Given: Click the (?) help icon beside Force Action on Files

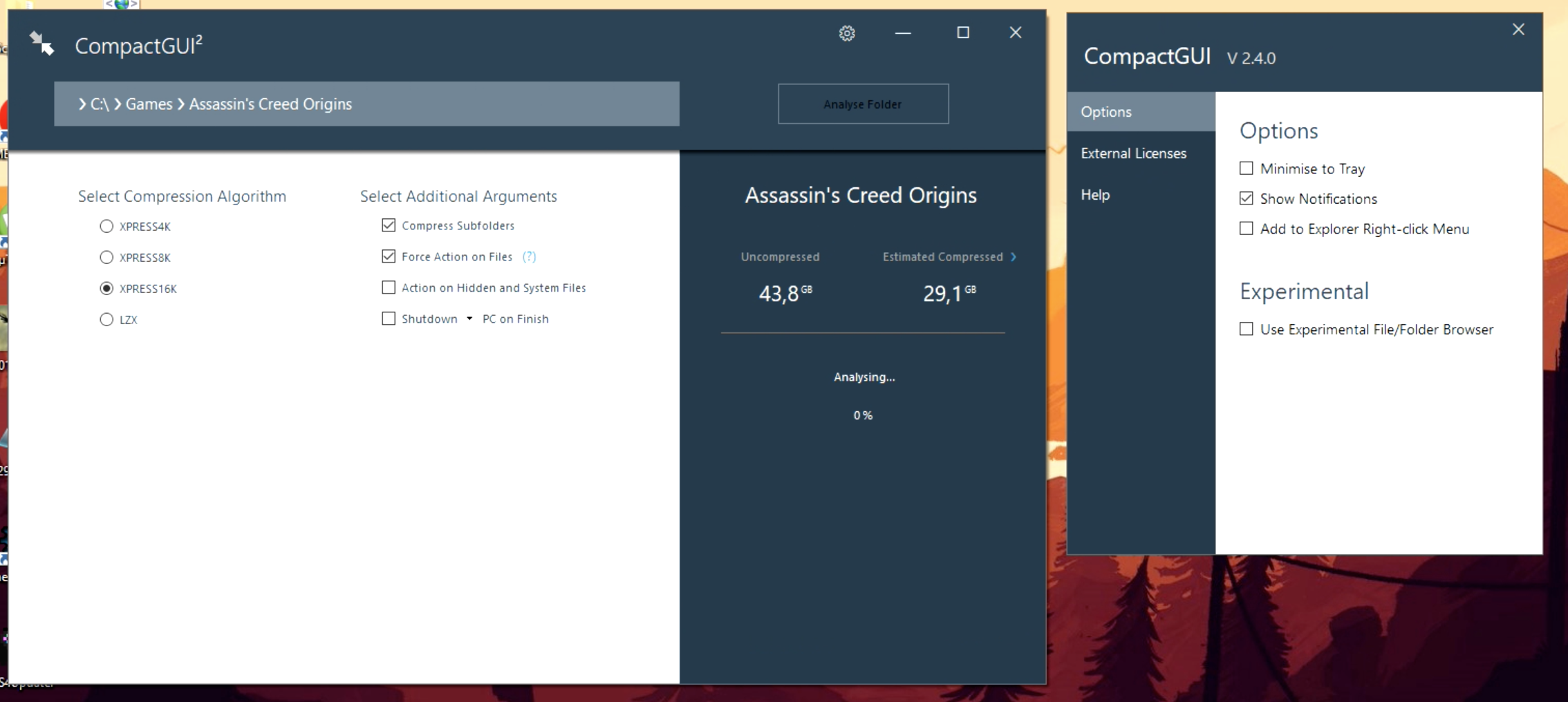Looking at the screenshot, I should coord(530,256).
